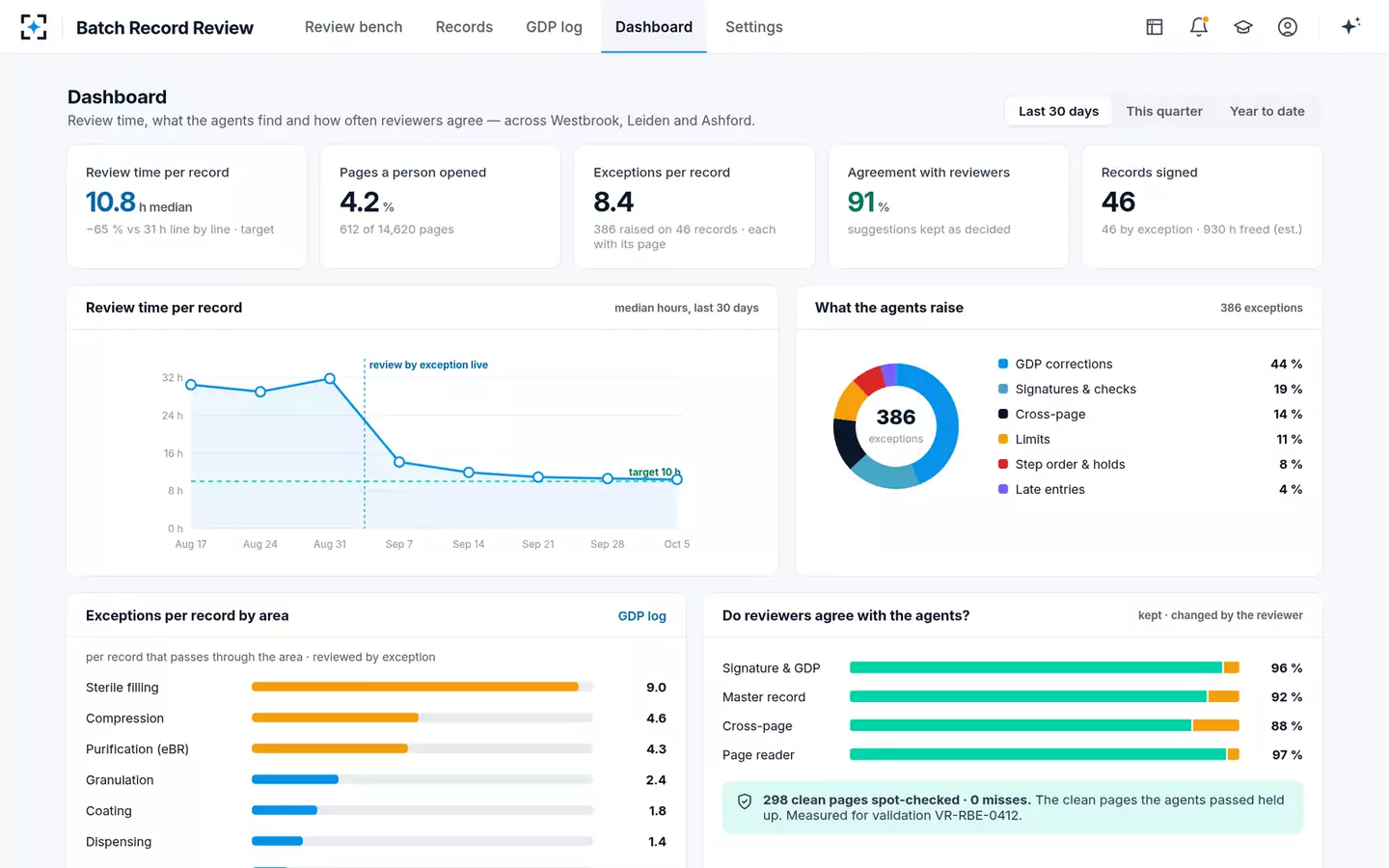This screenshot has height=868, width=1389.
Task: Click the Late entries purple legend swatch
Action: [x=1003, y=489]
